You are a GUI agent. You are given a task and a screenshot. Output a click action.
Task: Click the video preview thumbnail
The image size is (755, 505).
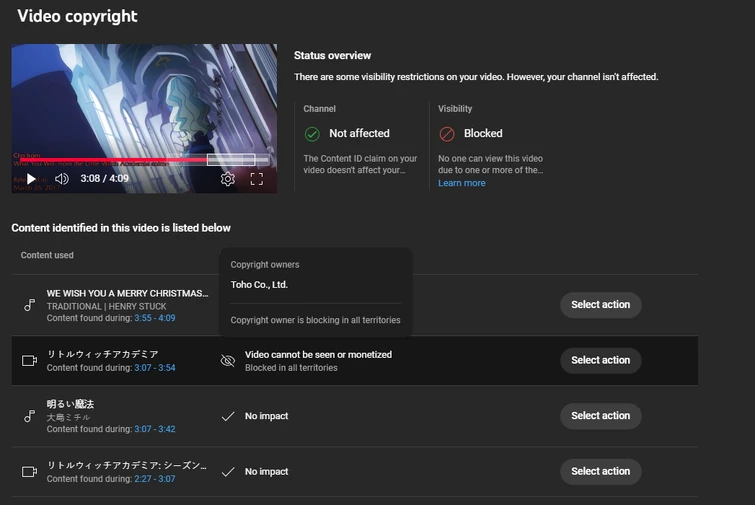(x=144, y=100)
